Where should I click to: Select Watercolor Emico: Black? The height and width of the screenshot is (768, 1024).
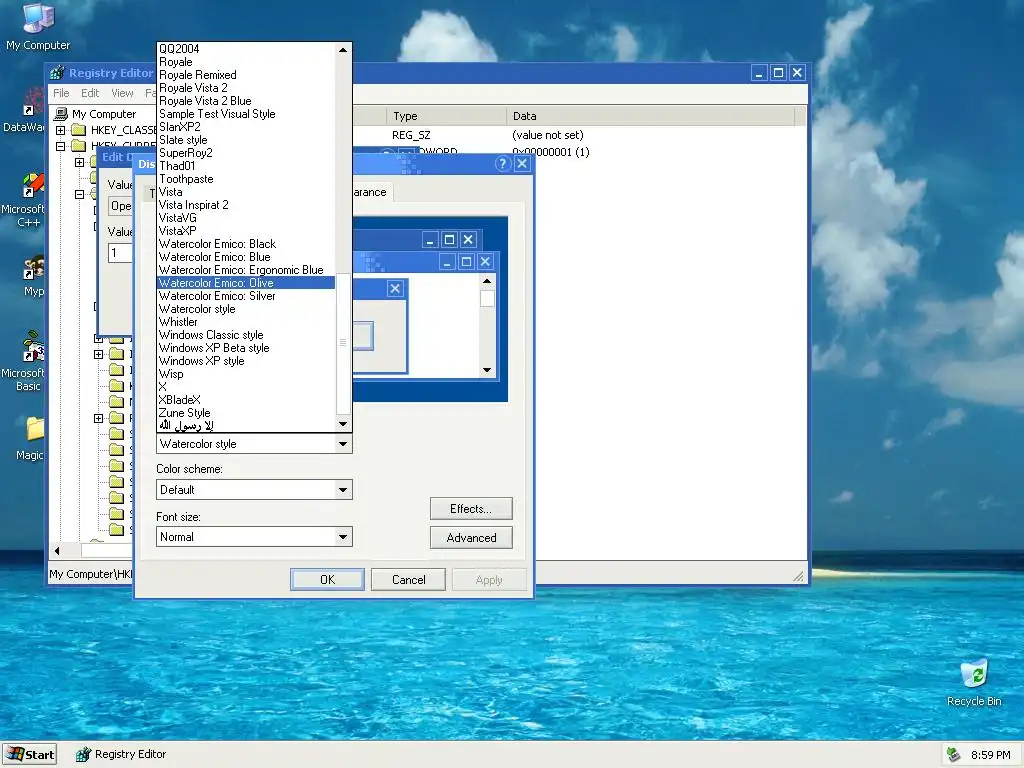[246, 244]
